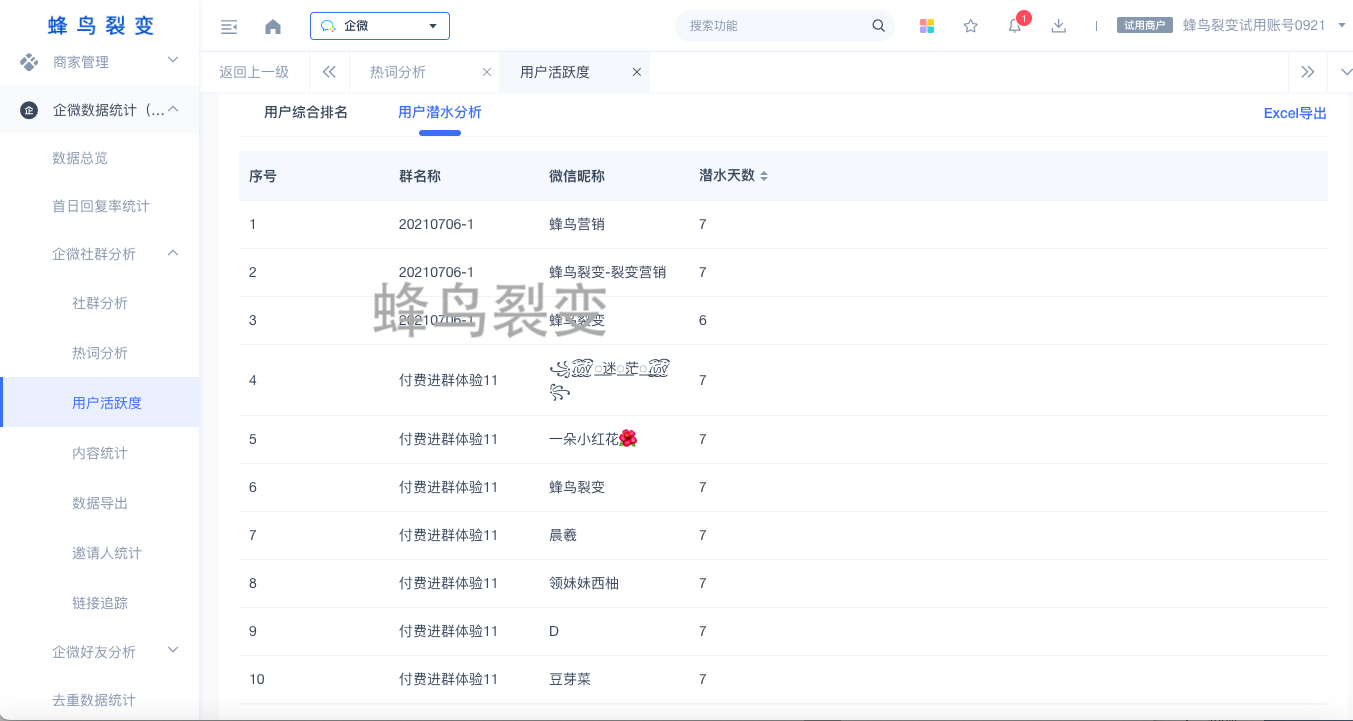Collapse the sidebar menu icon
Image resolution: width=1353 pixels, height=721 pixels.
coord(229,26)
